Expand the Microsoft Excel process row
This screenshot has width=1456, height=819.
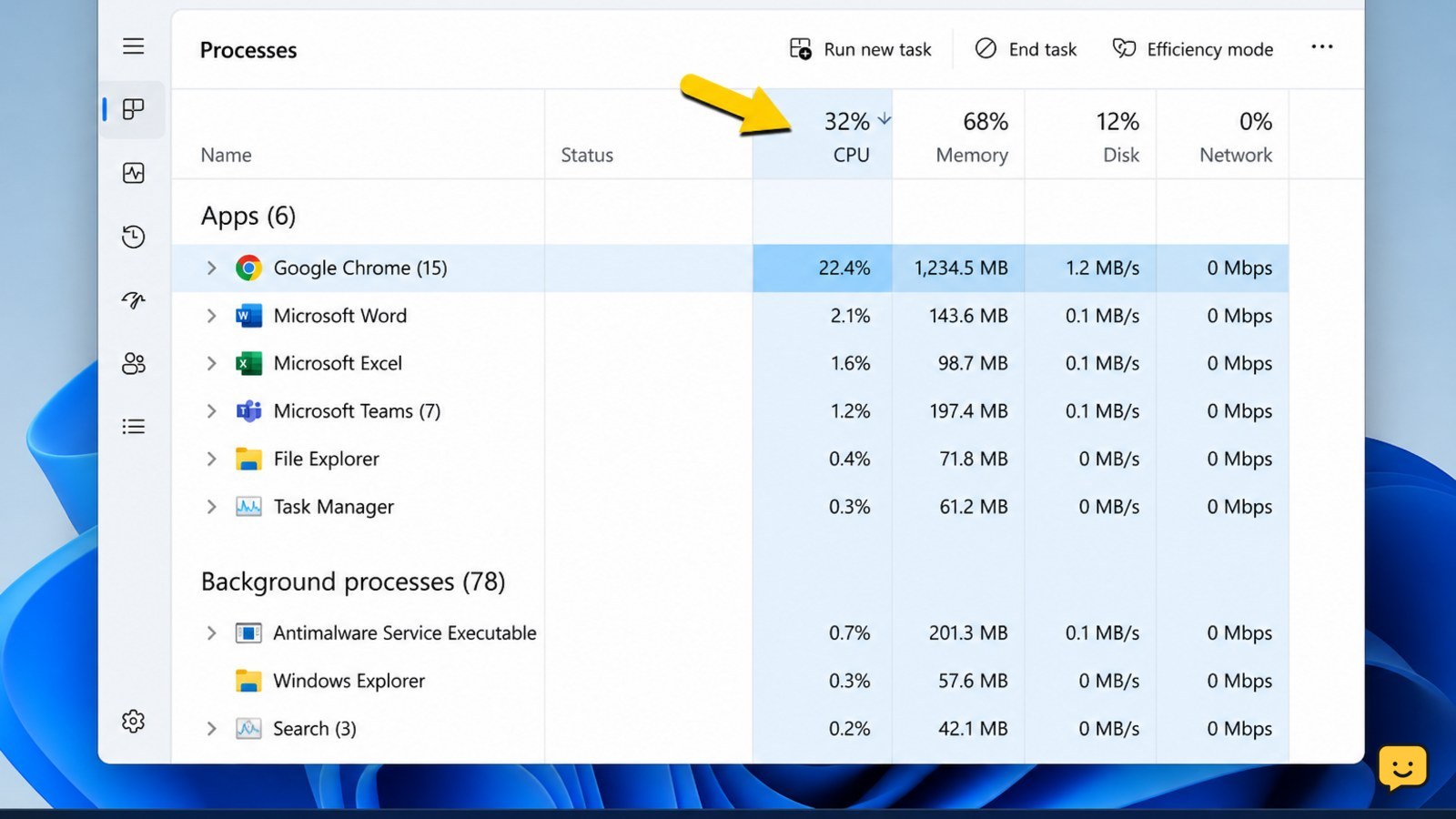pos(211,363)
